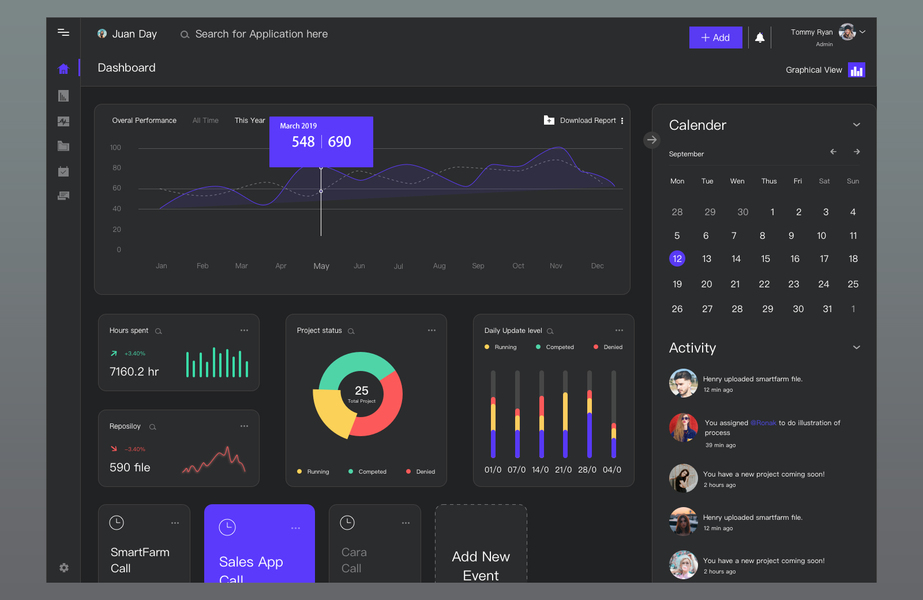Search within Hours spent card

[158, 332]
